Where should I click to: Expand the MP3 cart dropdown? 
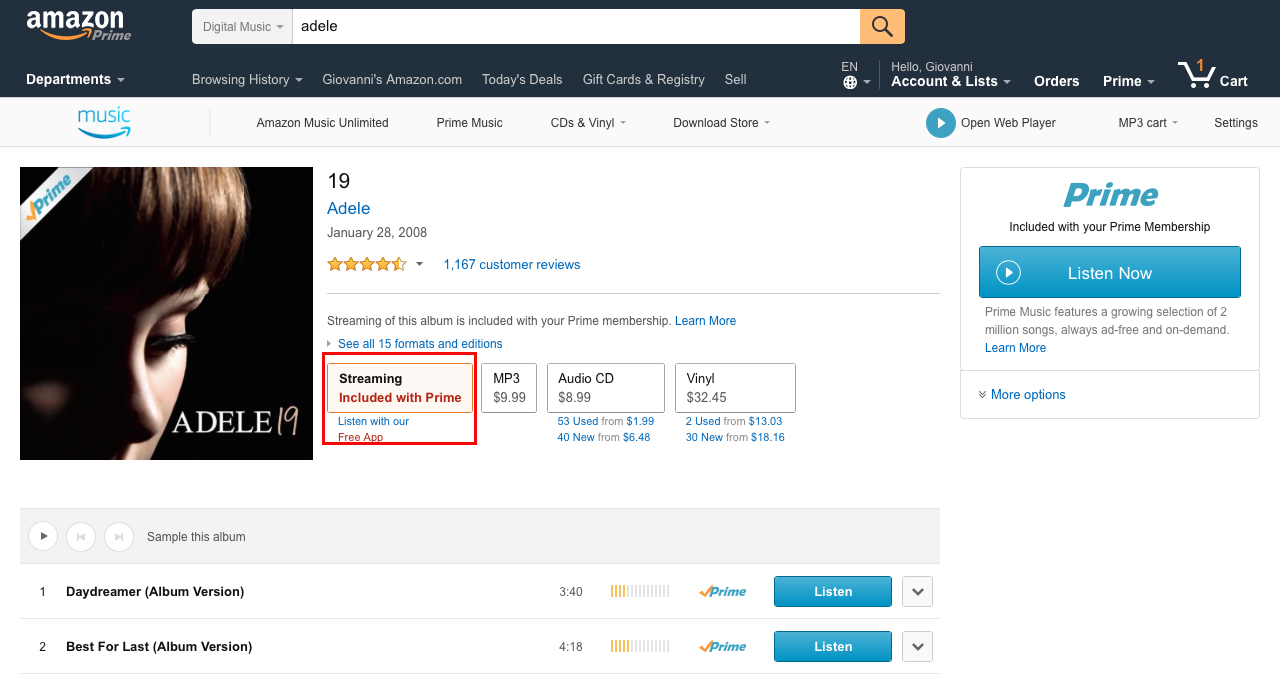(1148, 123)
